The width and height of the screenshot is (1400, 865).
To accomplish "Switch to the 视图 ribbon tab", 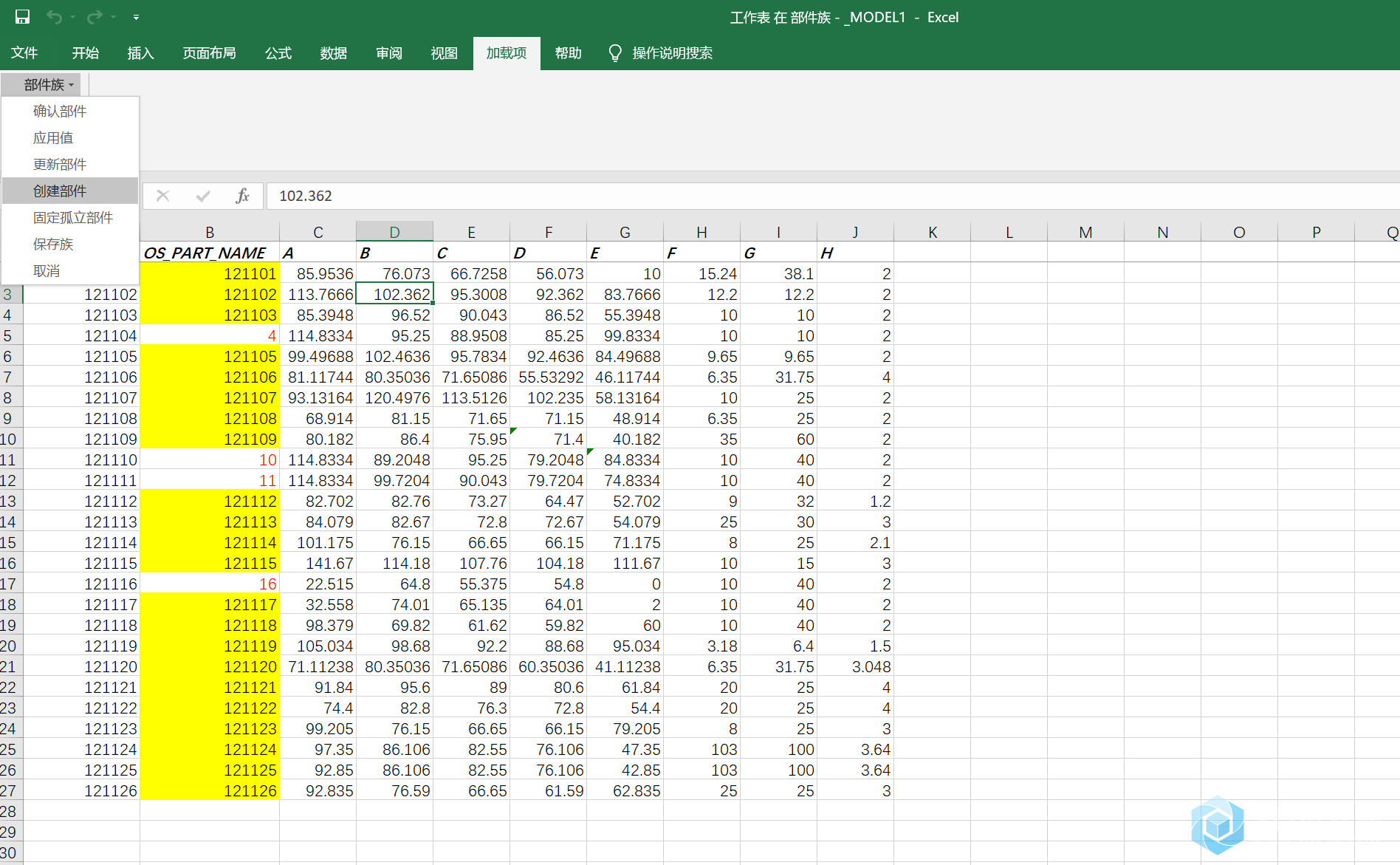I will tap(445, 53).
